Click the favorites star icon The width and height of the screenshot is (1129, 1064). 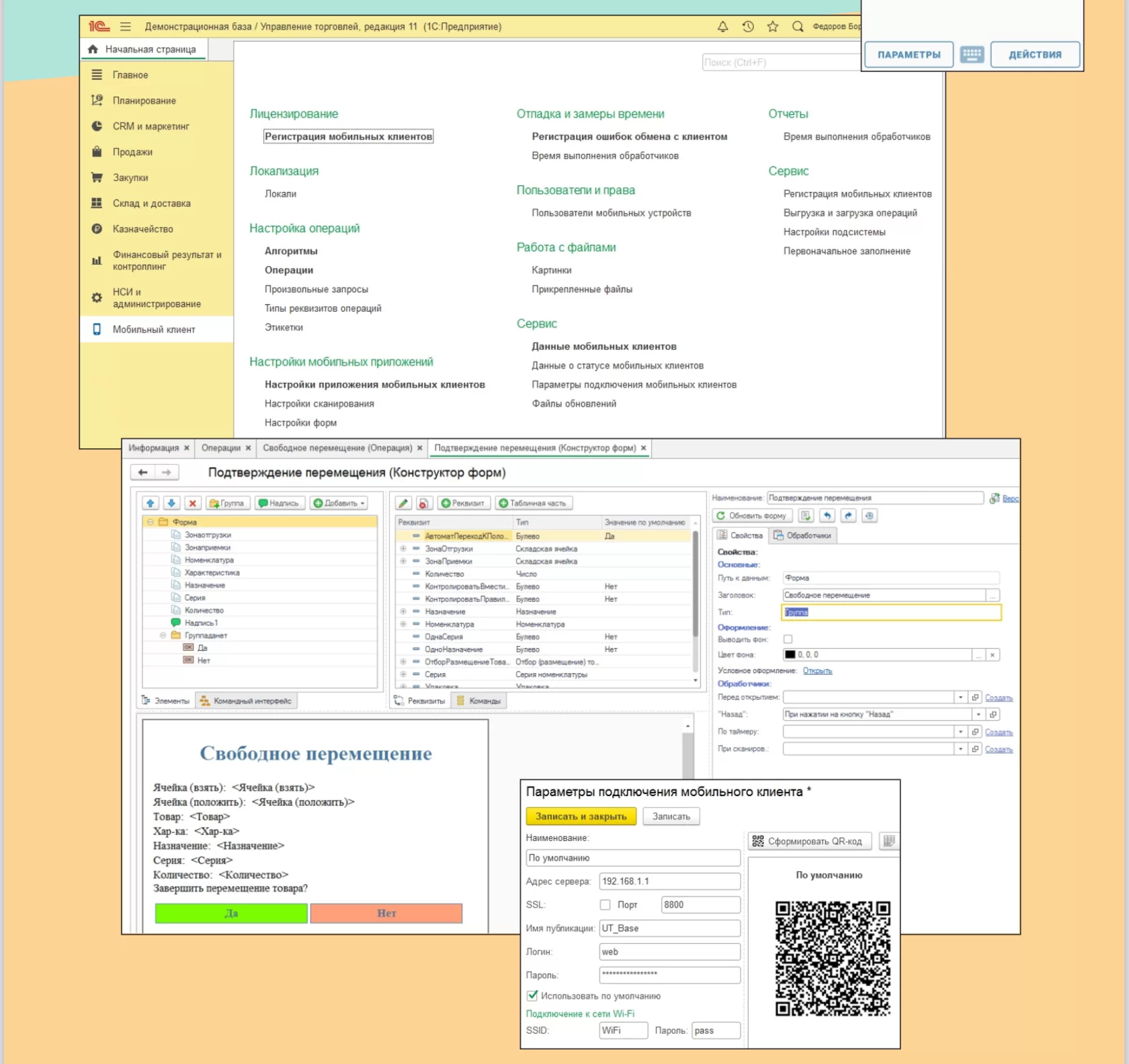(773, 27)
